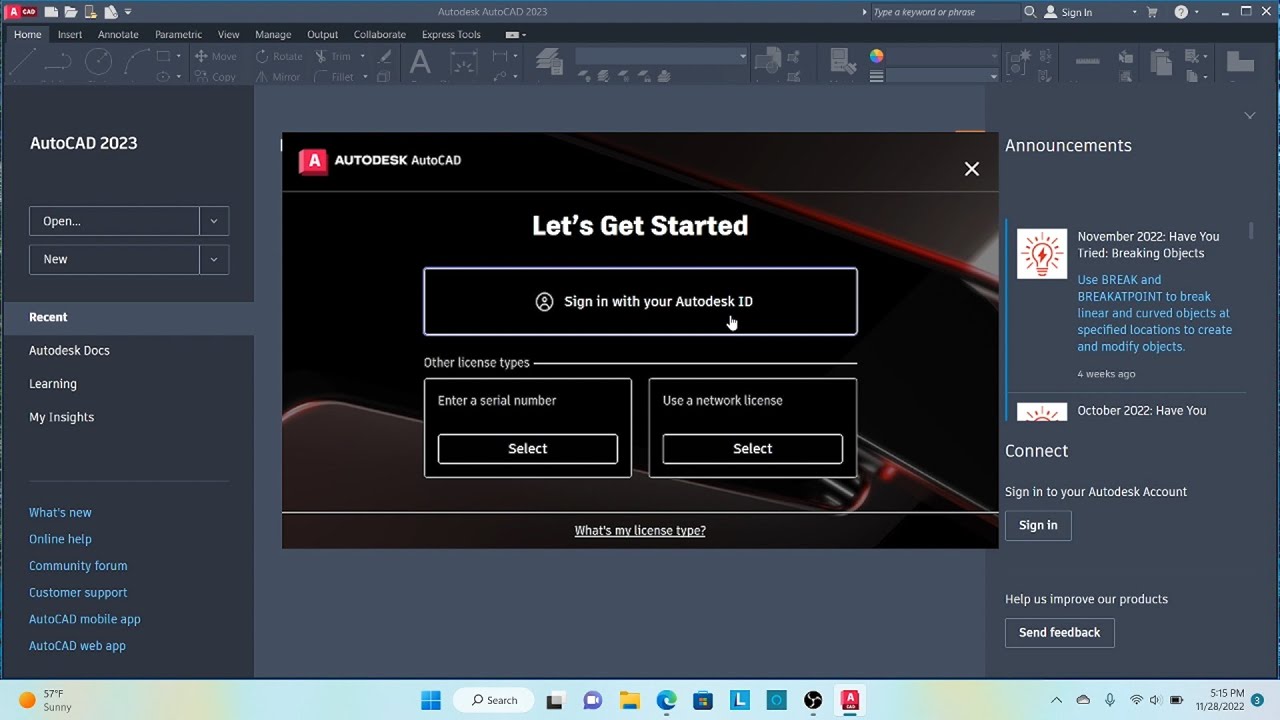Click Save to Web & Mobile icon
The width and height of the screenshot is (1280, 720).
(x=111, y=12)
